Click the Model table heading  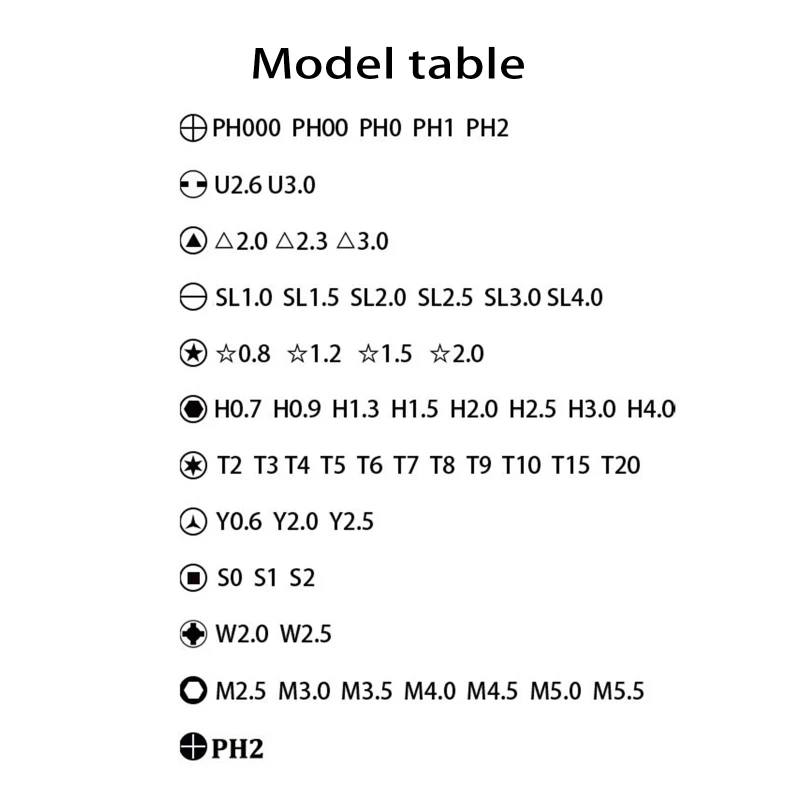pyautogui.click(x=388, y=64)
